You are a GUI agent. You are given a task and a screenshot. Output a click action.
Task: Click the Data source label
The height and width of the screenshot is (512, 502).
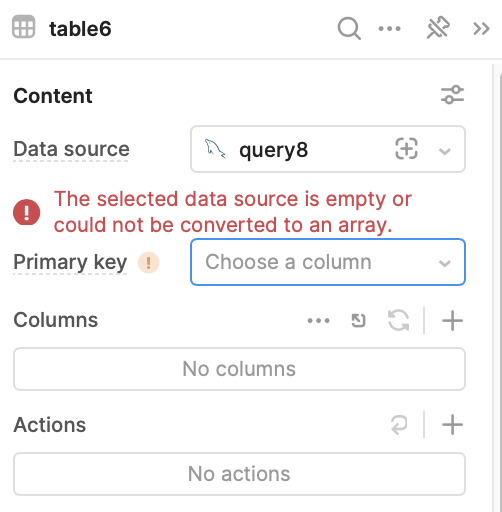pyautogui.click(x=71, y=149)
